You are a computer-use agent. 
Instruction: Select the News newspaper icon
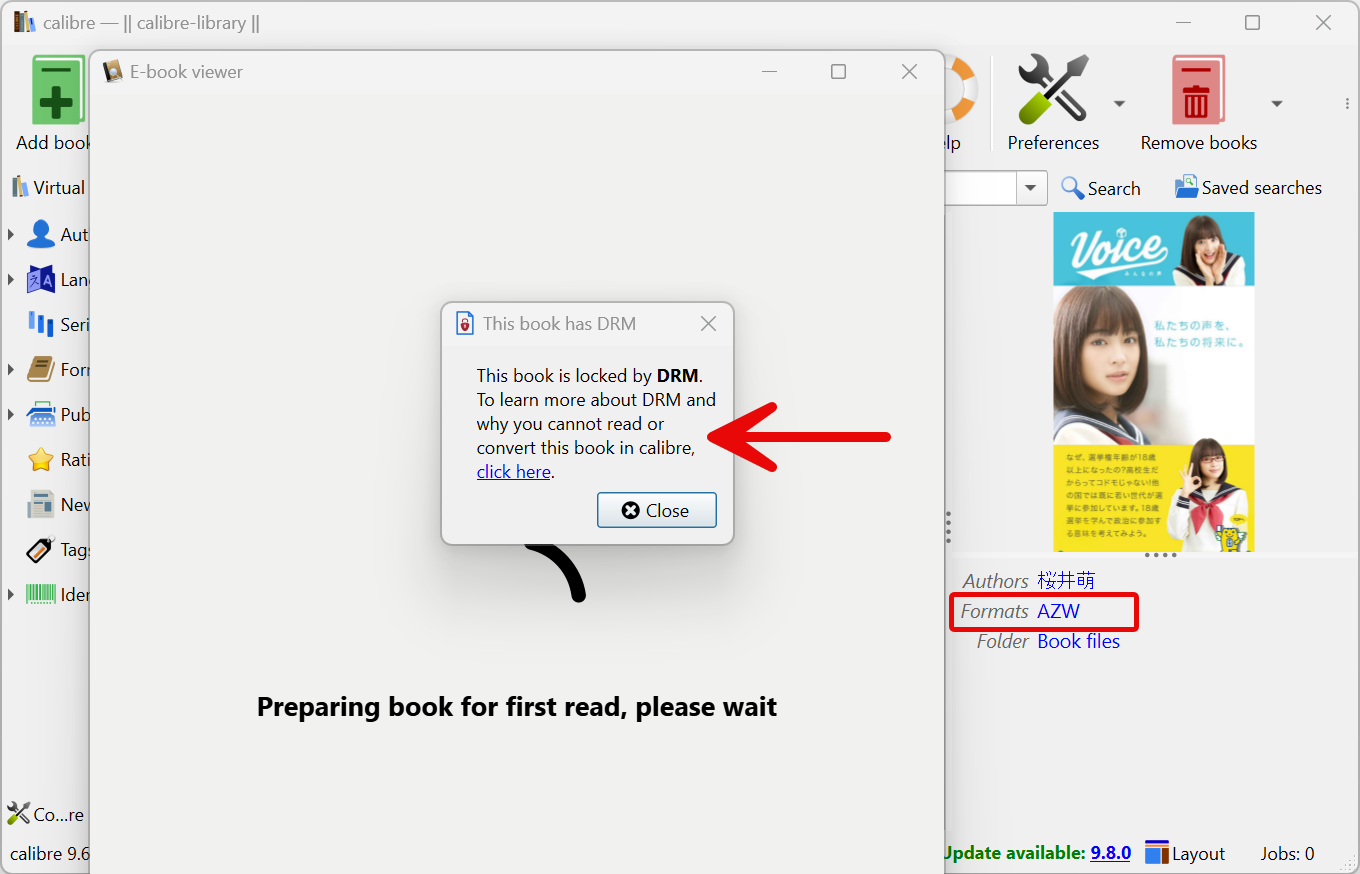tap(41, 504)
